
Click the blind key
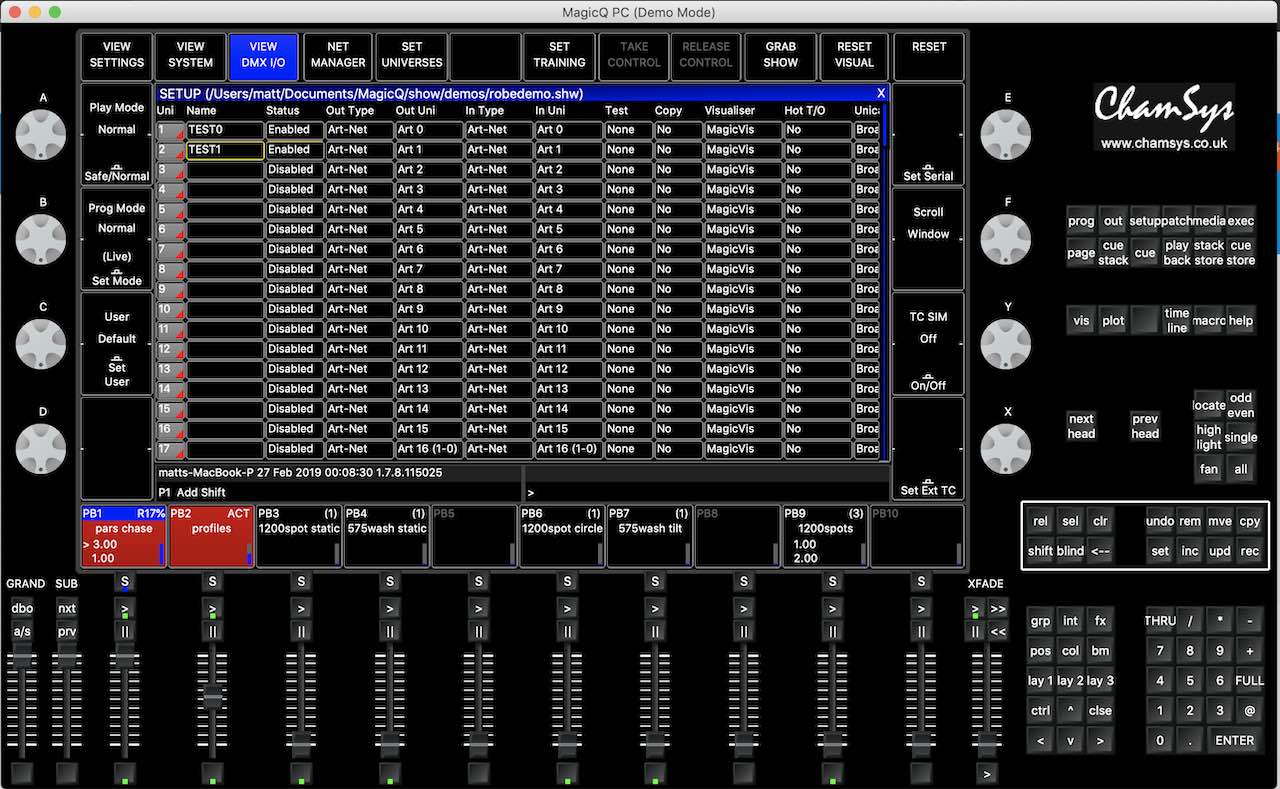tap(1070, 551)
